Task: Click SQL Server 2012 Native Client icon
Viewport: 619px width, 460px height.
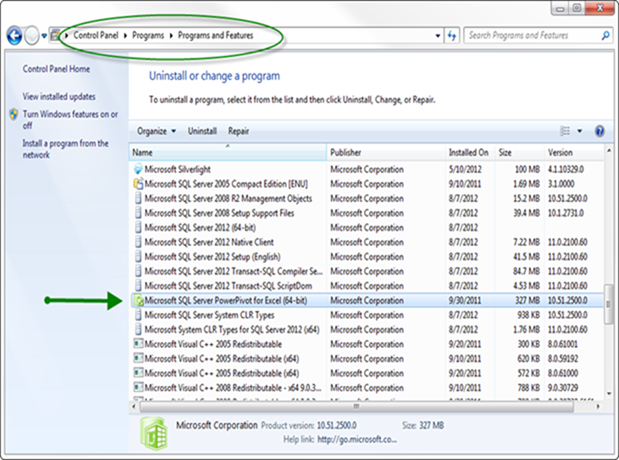Action: [138, 242]
